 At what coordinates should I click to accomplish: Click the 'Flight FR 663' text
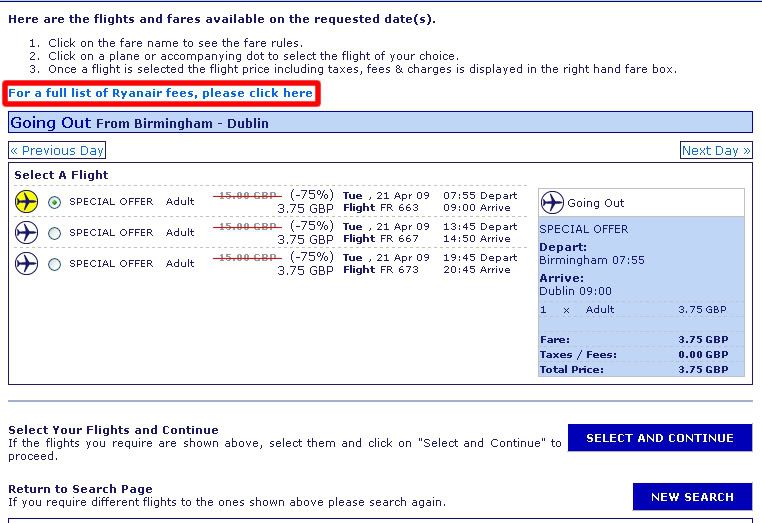[x=381, y=208]
